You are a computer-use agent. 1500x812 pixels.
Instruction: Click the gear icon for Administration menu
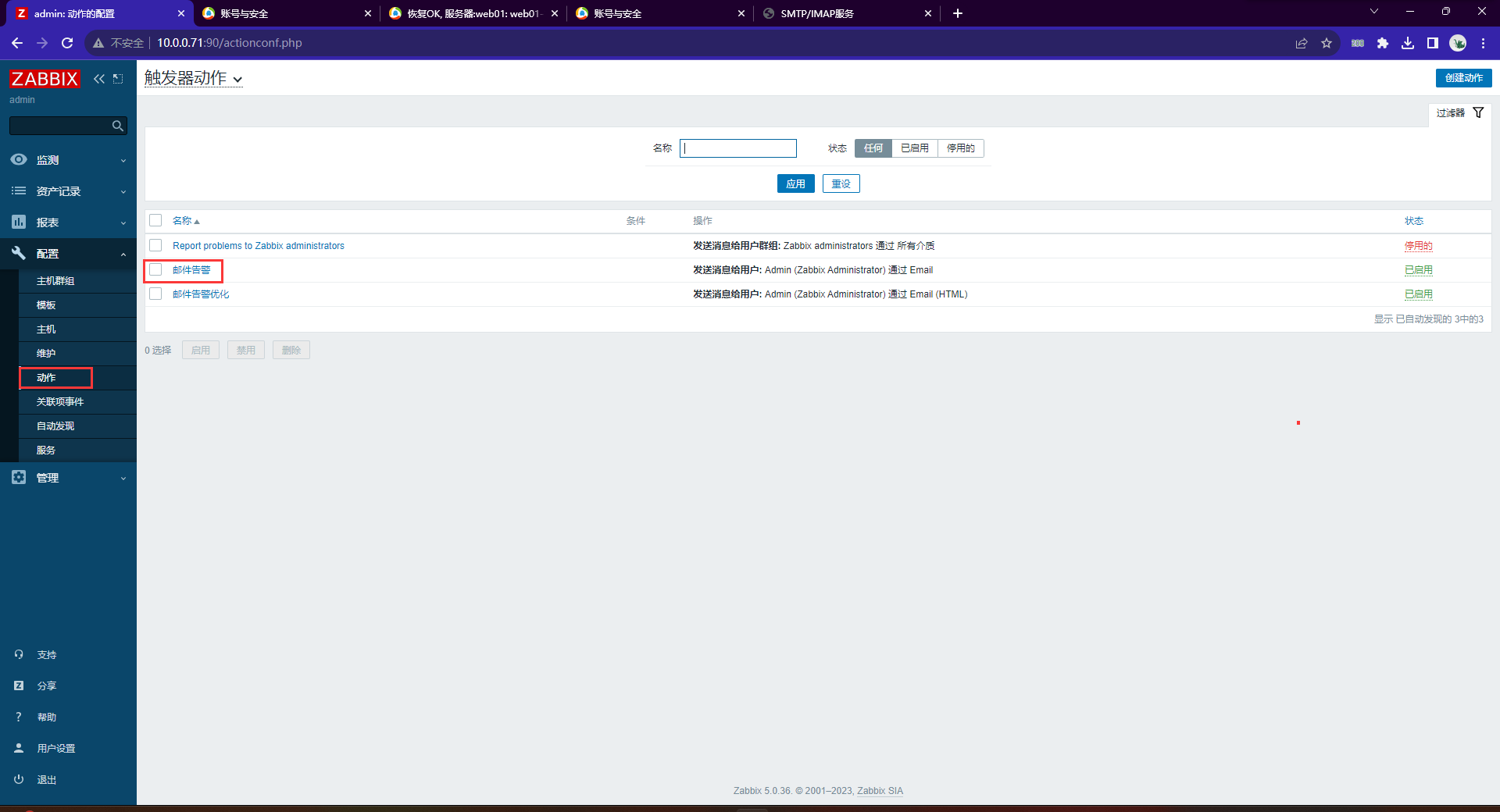19,477
